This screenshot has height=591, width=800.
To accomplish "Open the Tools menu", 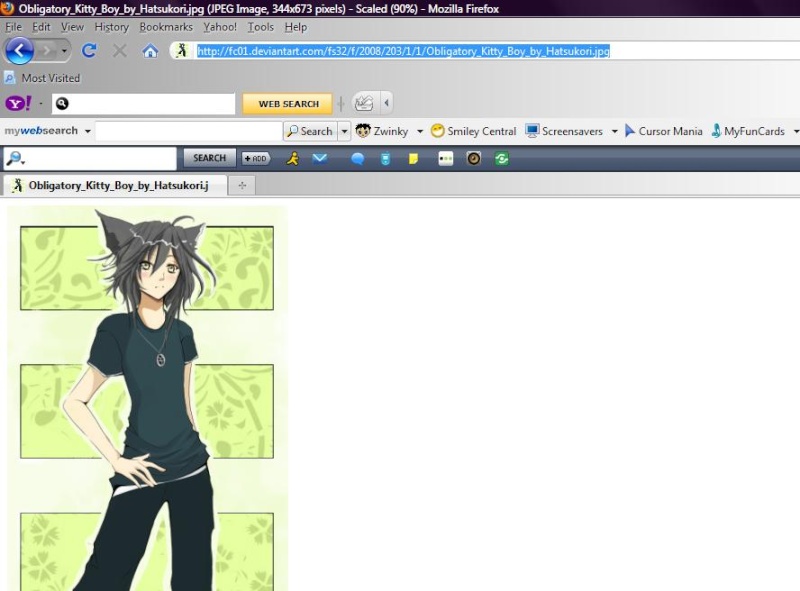I will [x=261, y=27].
